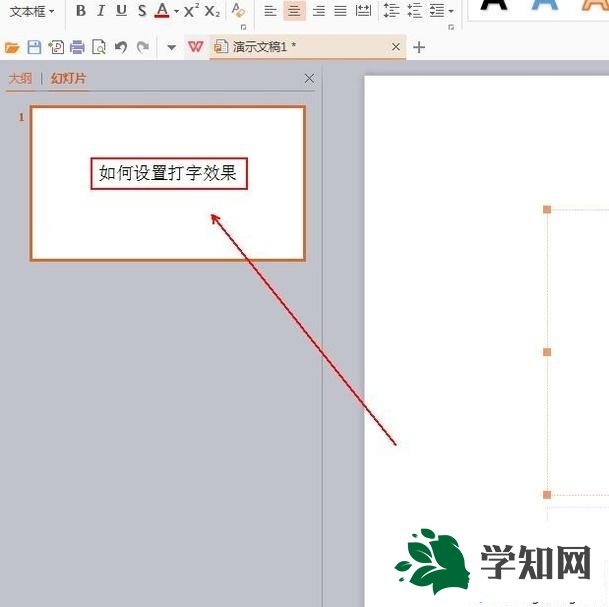Align text to the left
This screenshot has width=609, height=607.
click(270, 10)
